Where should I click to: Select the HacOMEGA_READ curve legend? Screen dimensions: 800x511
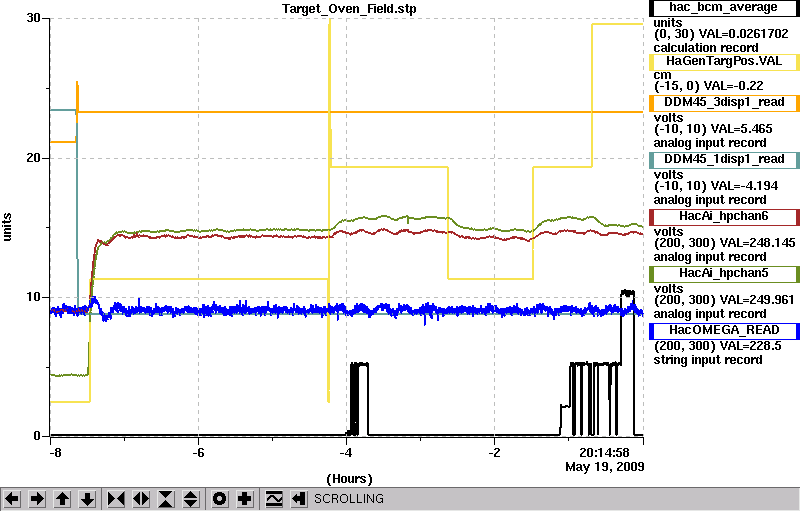pos(723,330)
